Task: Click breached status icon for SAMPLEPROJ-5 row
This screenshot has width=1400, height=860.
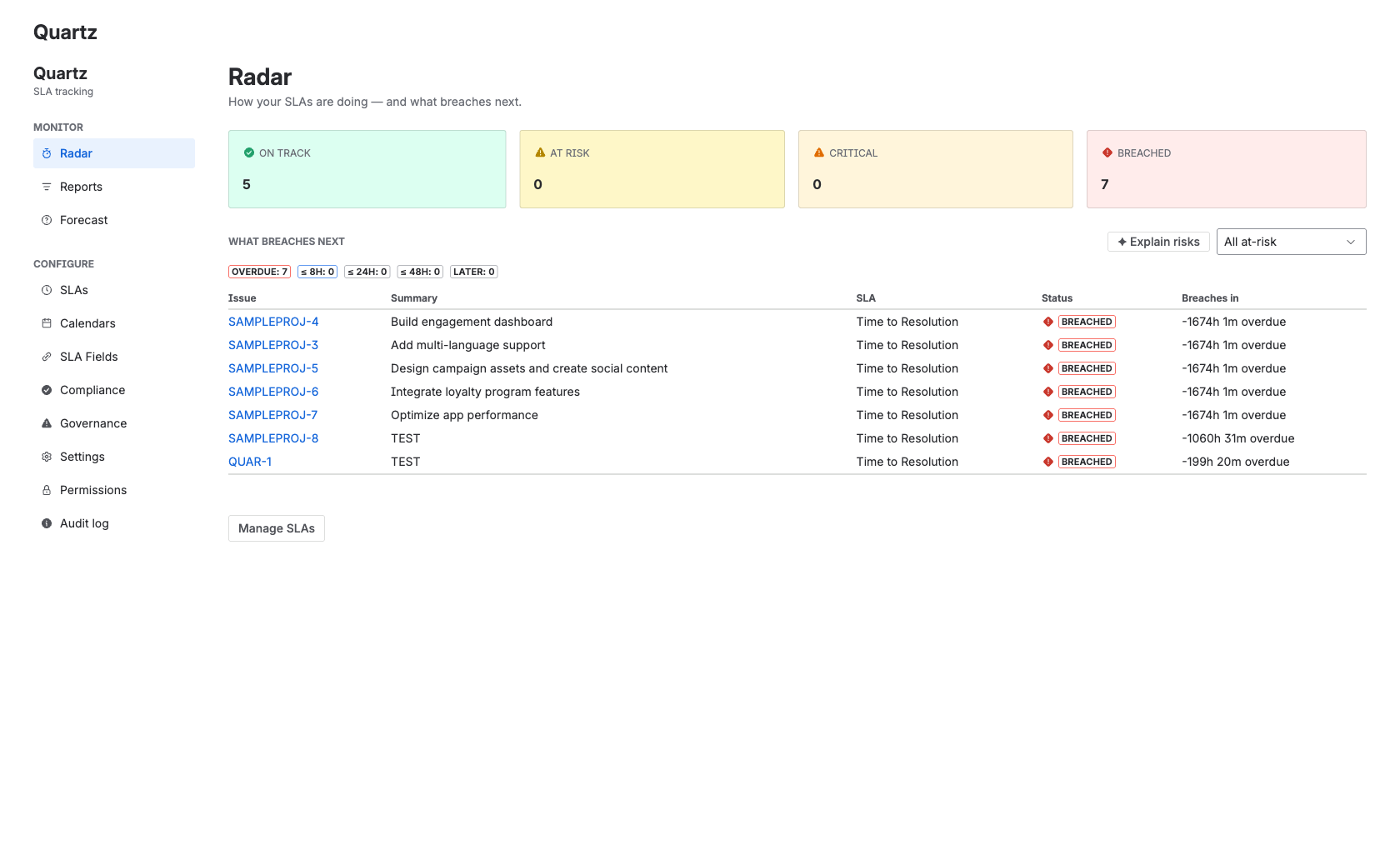Action: [1048, 368]
